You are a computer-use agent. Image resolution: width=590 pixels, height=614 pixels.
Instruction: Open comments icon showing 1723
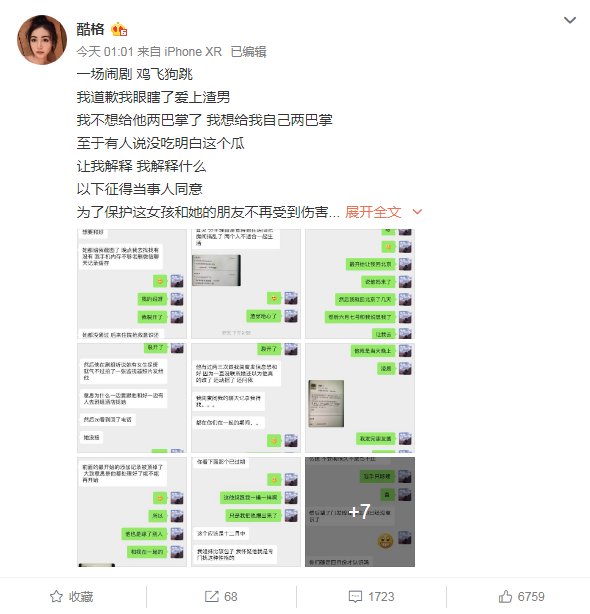coord(355,596)
